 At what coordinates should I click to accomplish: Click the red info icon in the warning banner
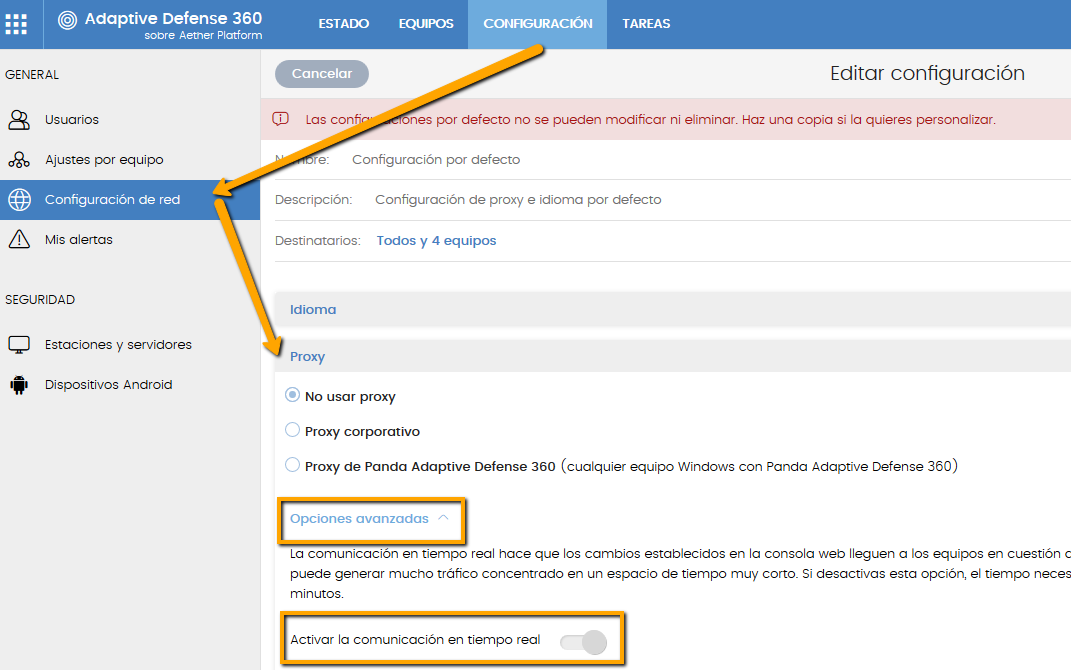(280, 119)
